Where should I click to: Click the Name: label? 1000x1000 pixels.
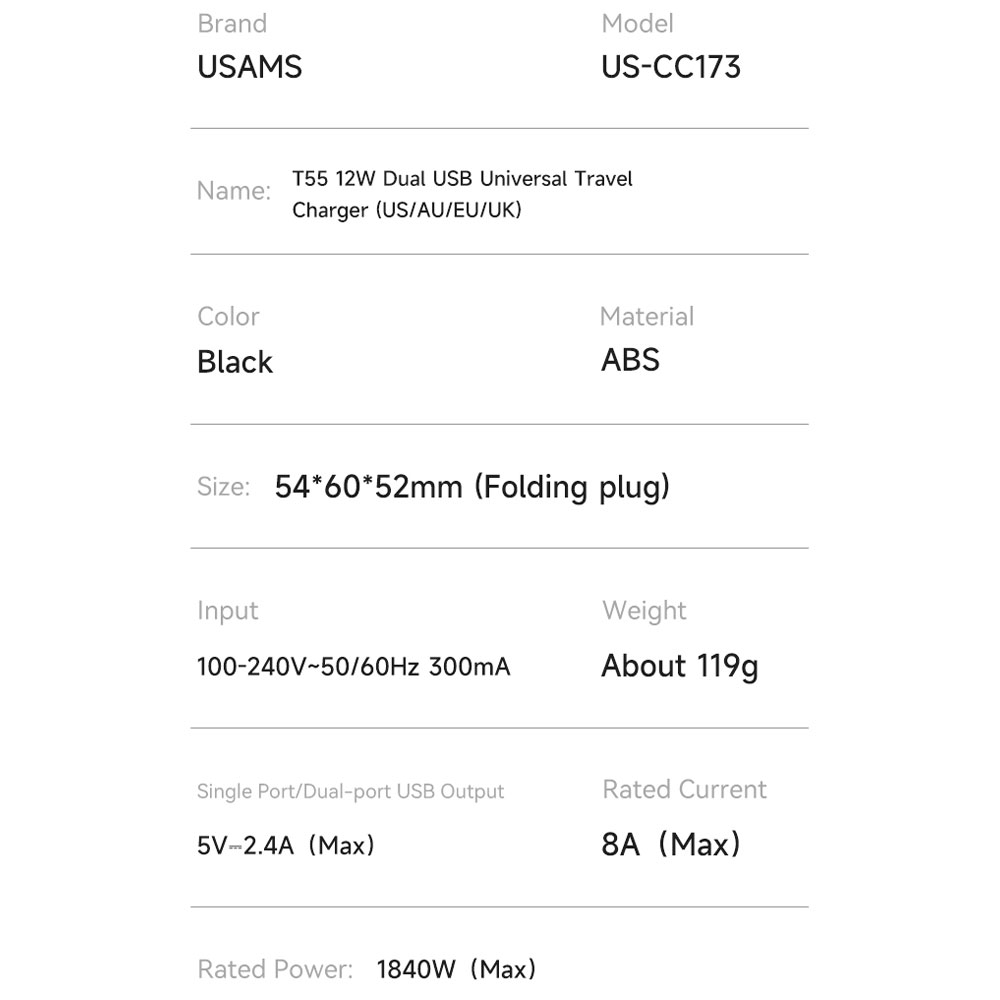pos(233,191)
